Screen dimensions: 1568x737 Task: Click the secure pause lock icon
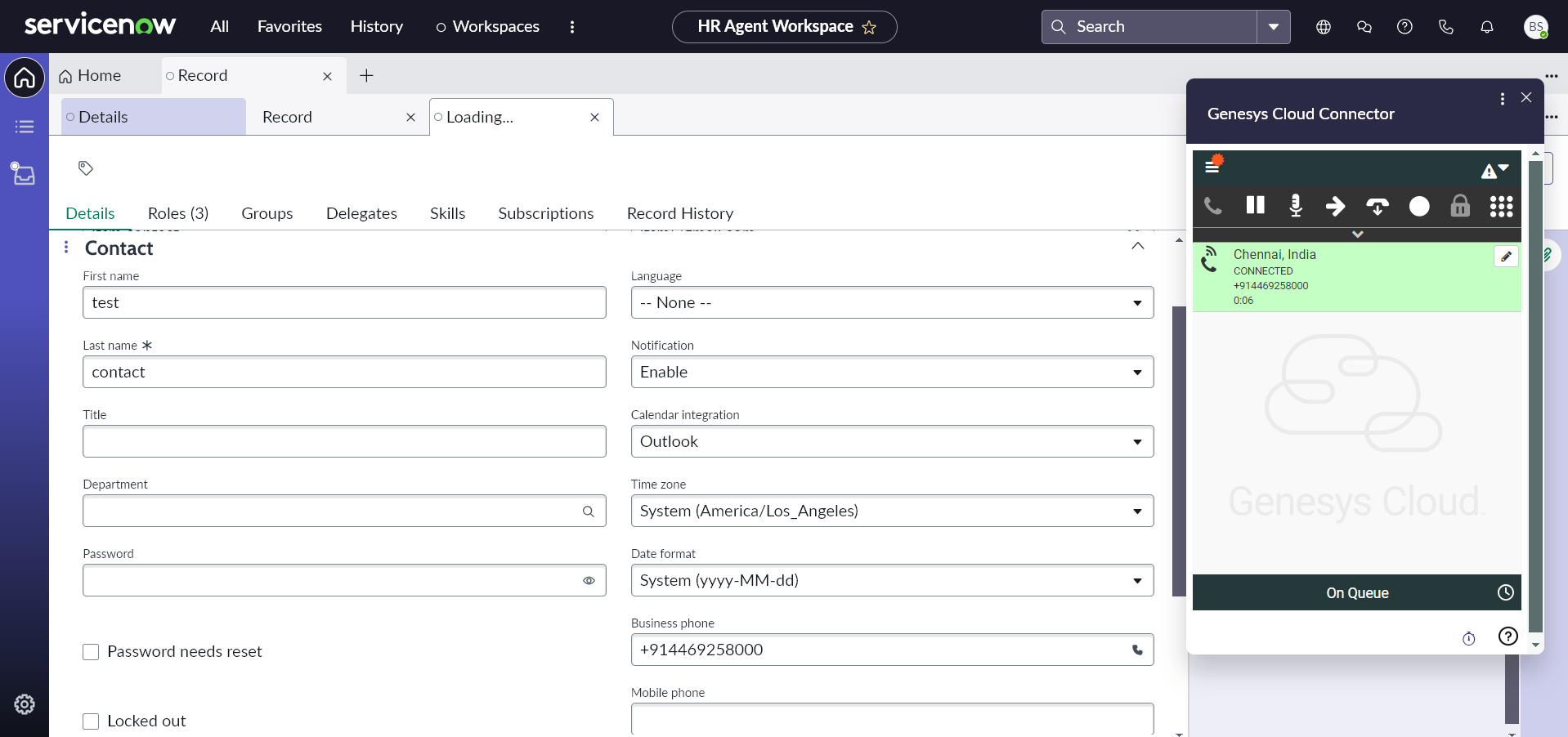coord(1460,205)
